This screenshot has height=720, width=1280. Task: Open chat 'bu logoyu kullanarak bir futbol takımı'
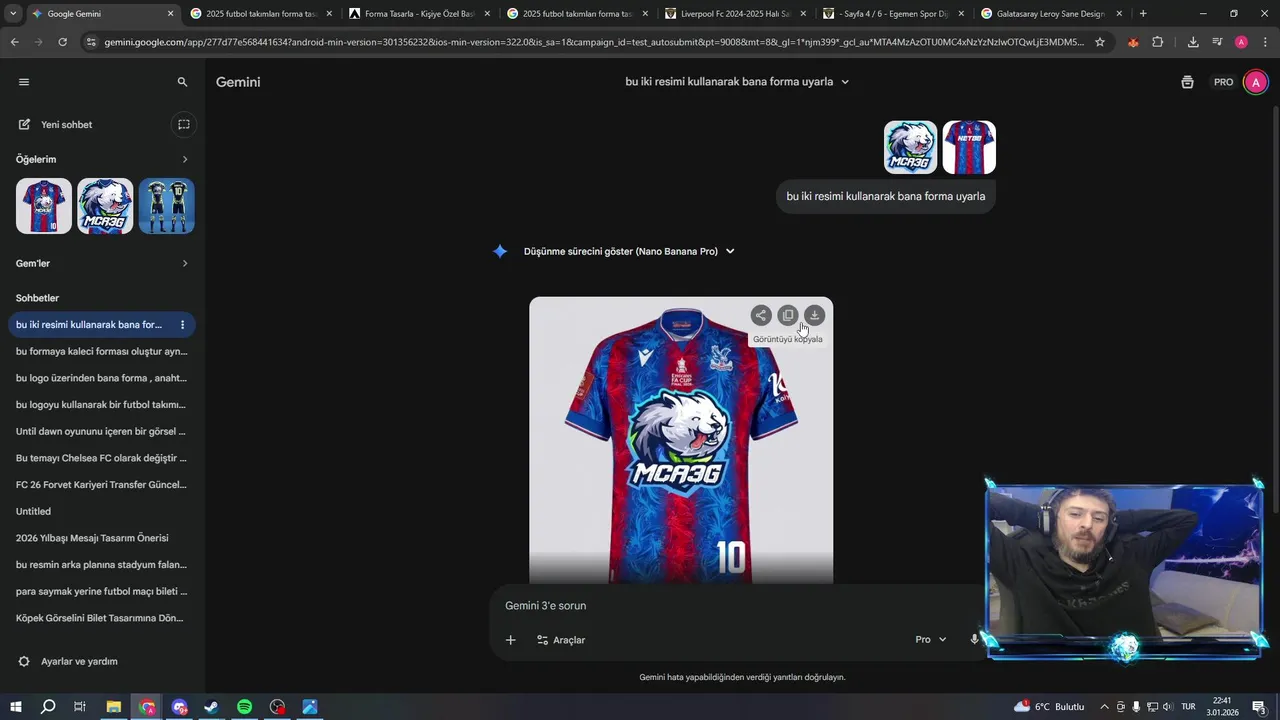[x=101, y=405]
